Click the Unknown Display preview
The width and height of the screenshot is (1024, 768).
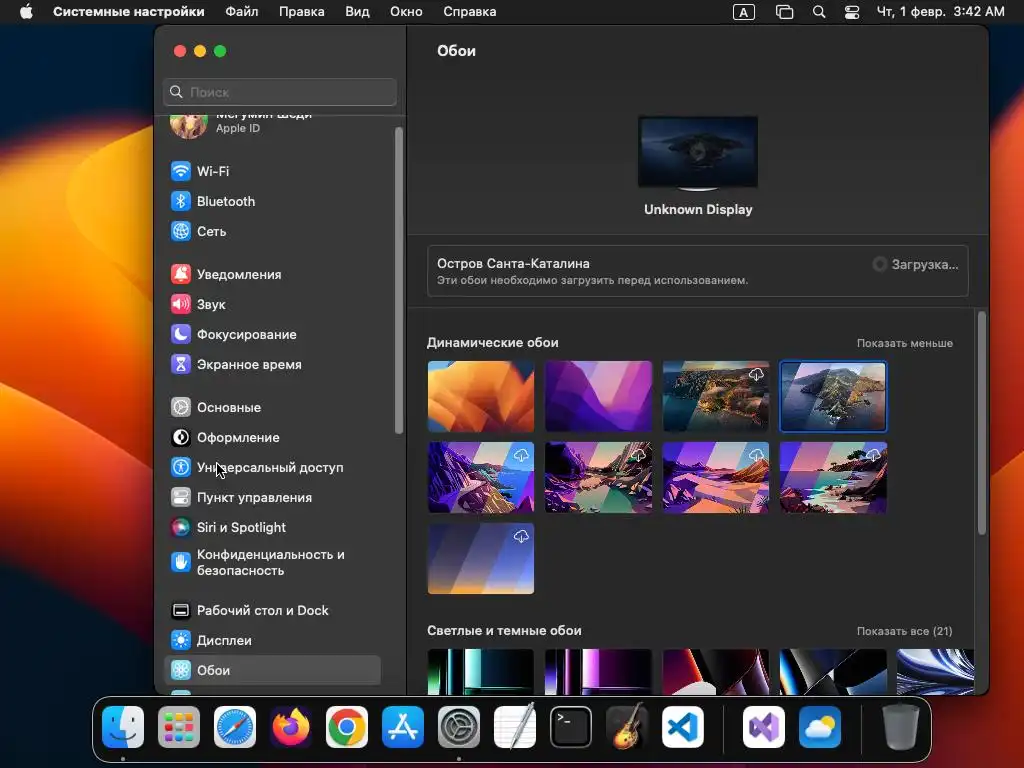pos(698,153)
